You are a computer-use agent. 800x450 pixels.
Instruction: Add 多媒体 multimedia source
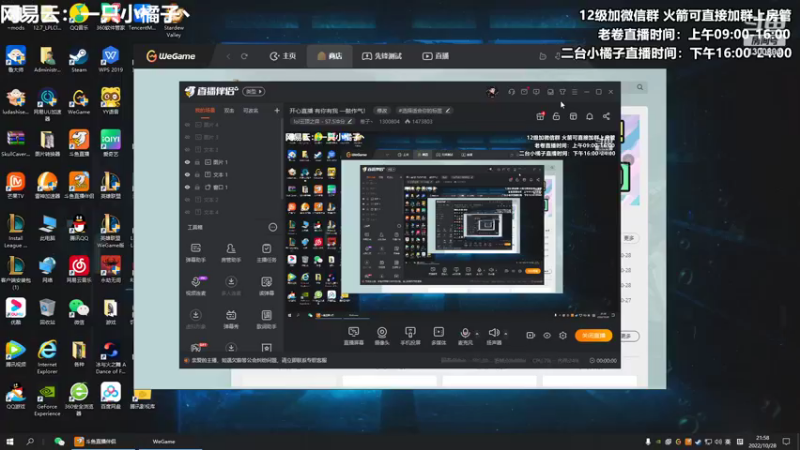438,336
